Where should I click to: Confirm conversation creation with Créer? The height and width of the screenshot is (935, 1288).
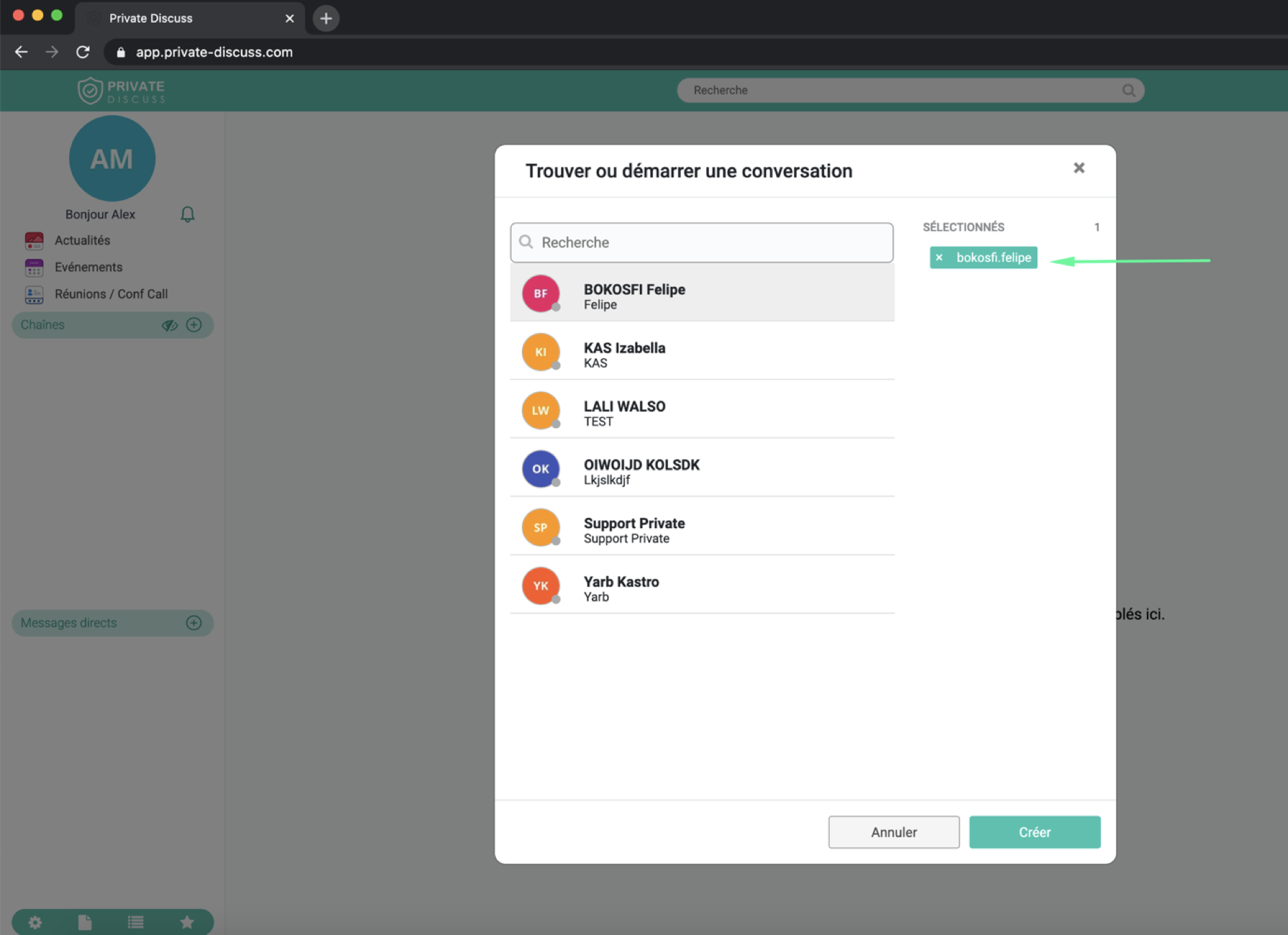tap(1035, 832)
